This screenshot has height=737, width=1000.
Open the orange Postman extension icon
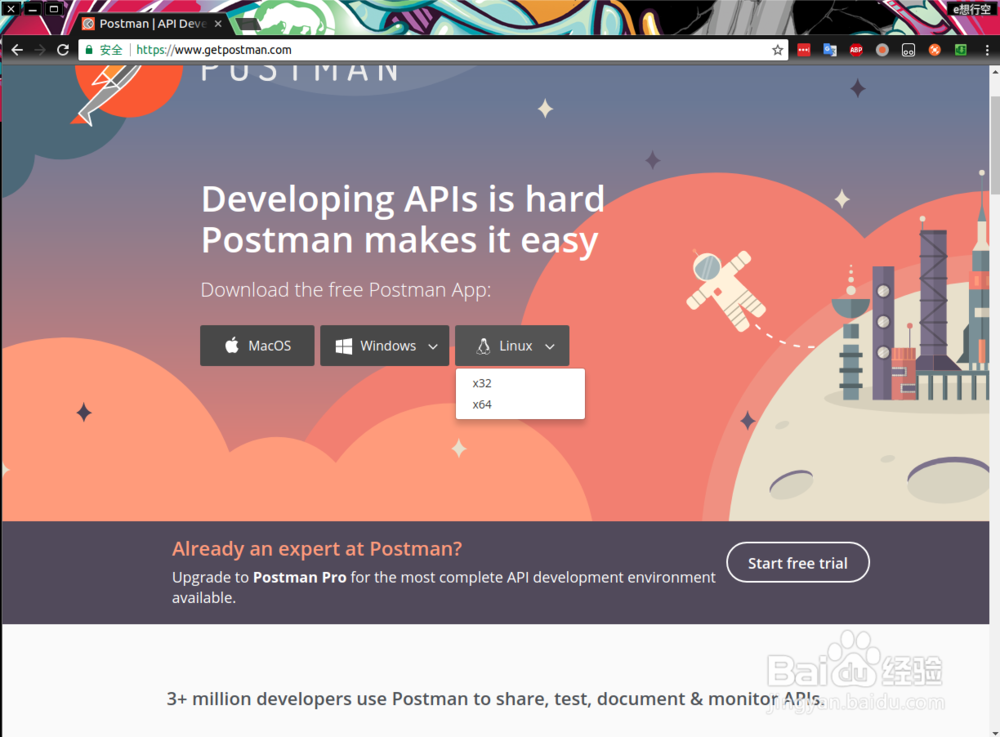pos(934,50)
